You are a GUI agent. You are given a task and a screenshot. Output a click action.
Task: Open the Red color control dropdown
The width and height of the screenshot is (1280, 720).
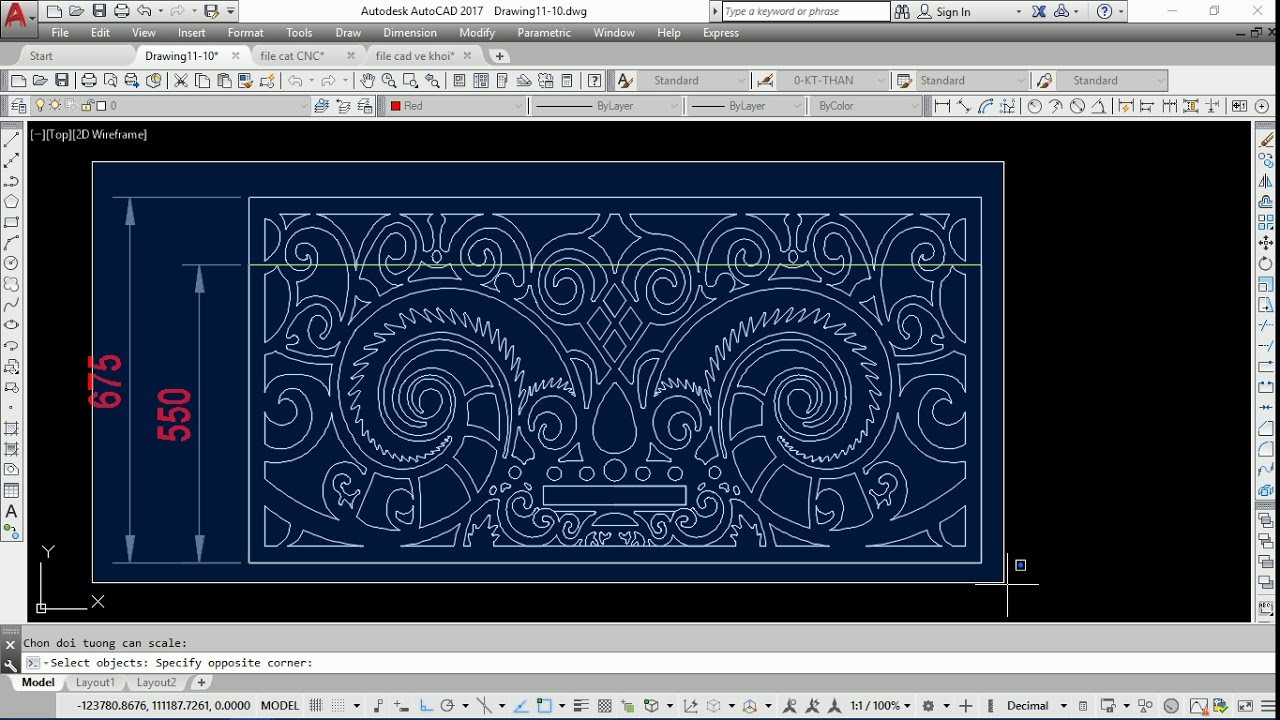(456, 106)
